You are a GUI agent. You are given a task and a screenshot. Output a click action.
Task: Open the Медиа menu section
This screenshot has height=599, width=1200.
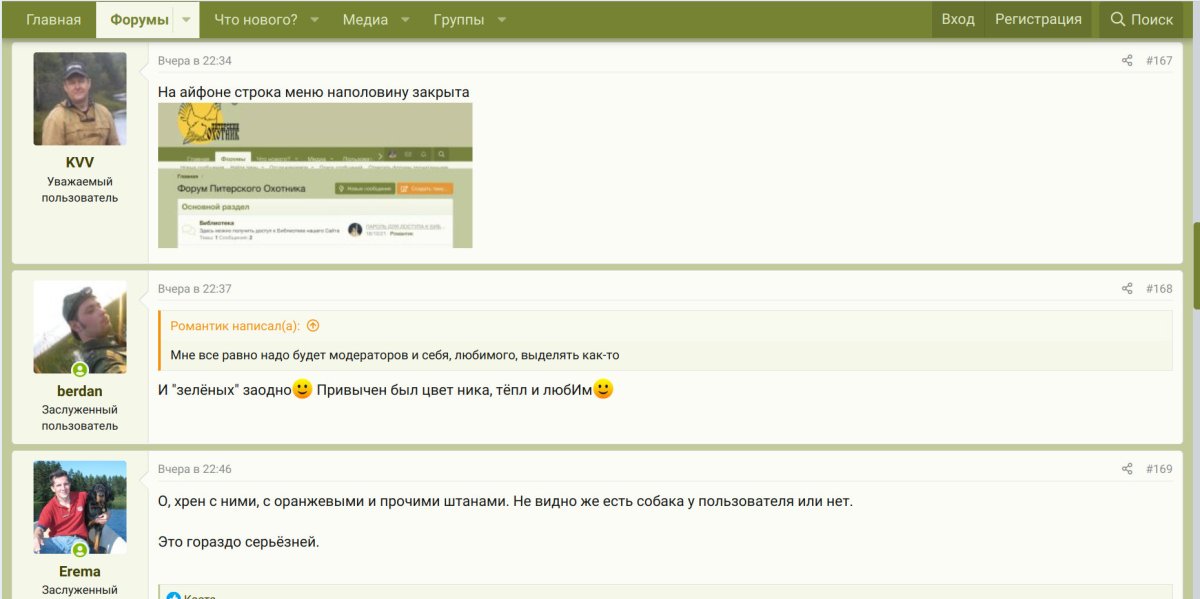click(365, 20)
